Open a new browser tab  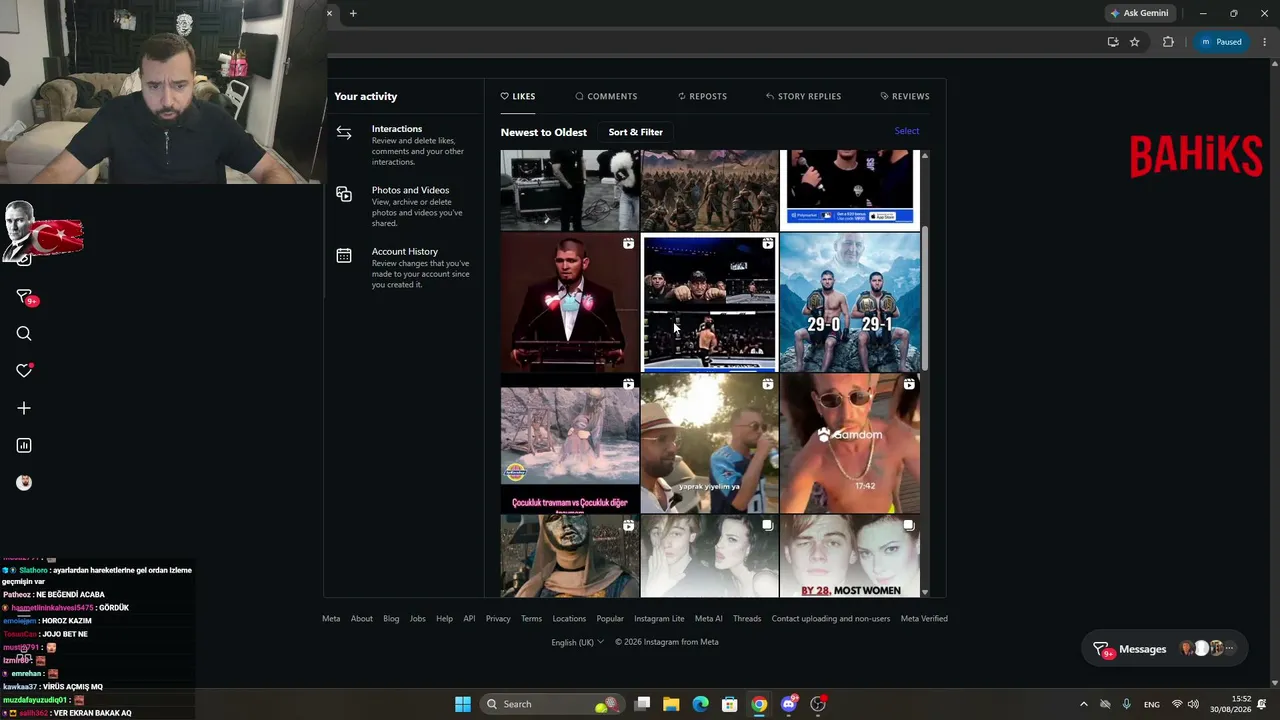click(x=353, y=13)
